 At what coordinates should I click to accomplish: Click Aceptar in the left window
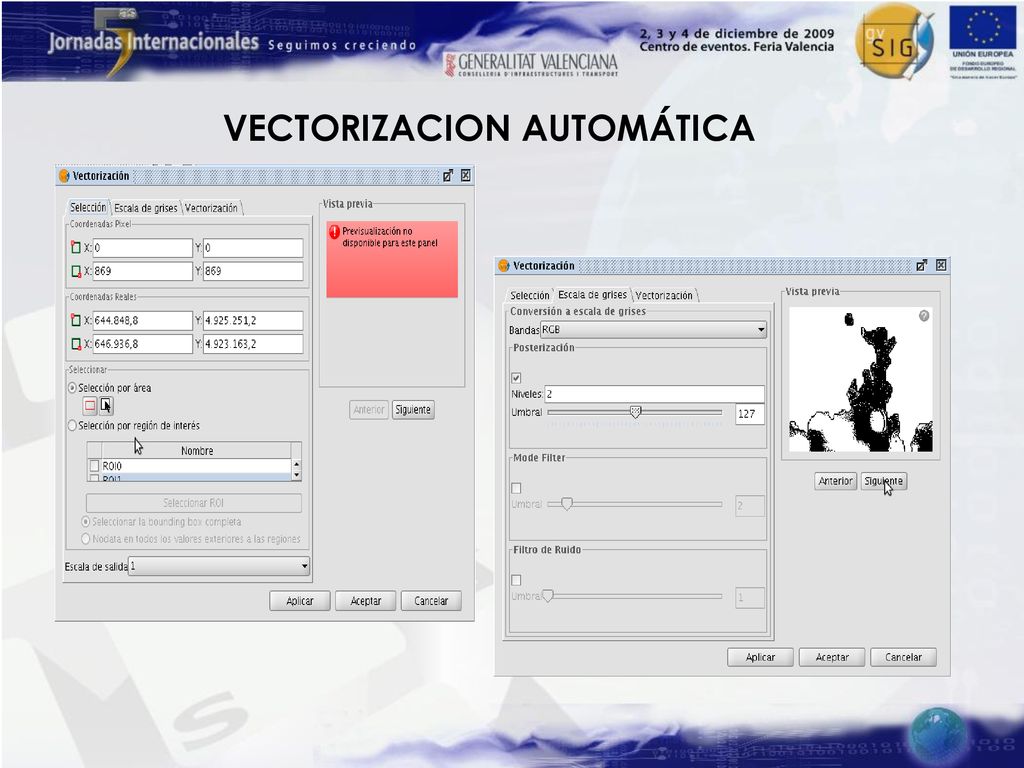366,601
